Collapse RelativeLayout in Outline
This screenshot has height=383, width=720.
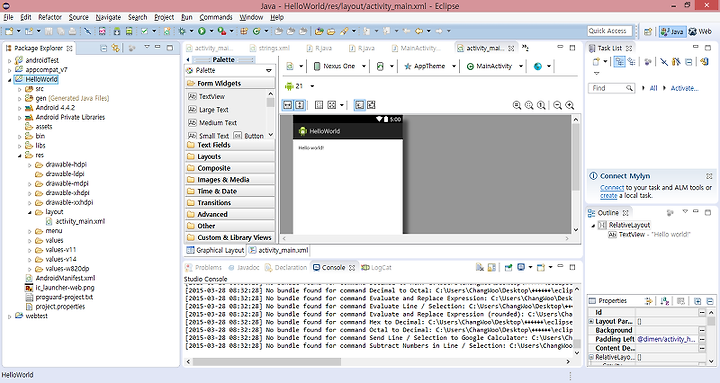593,225
